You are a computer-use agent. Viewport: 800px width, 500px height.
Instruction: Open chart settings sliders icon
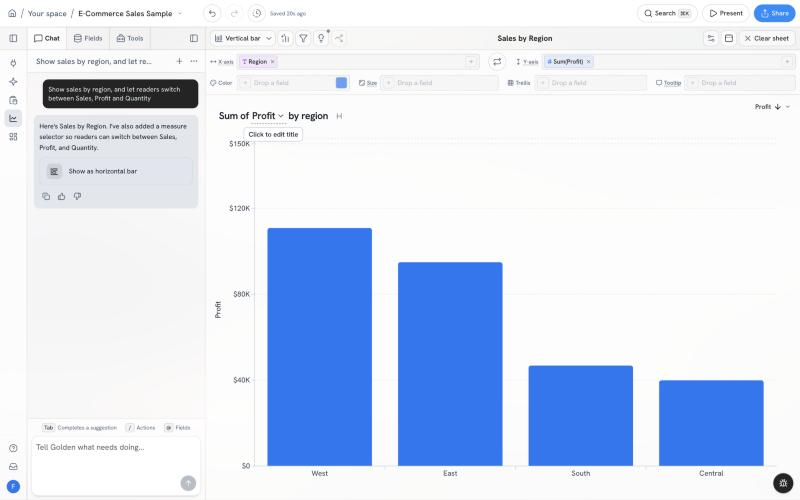click(711, 38)
